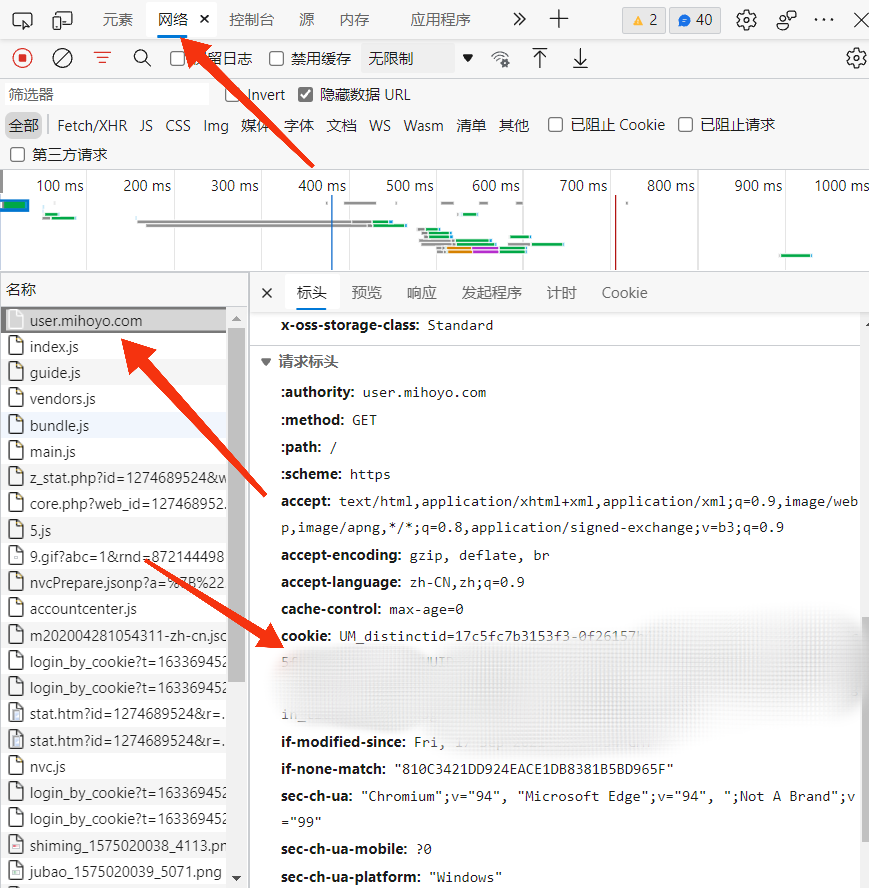This screenshot has width=869, height=888.
Task: Select the nvc.js request
Action: (x=114, y=767)
